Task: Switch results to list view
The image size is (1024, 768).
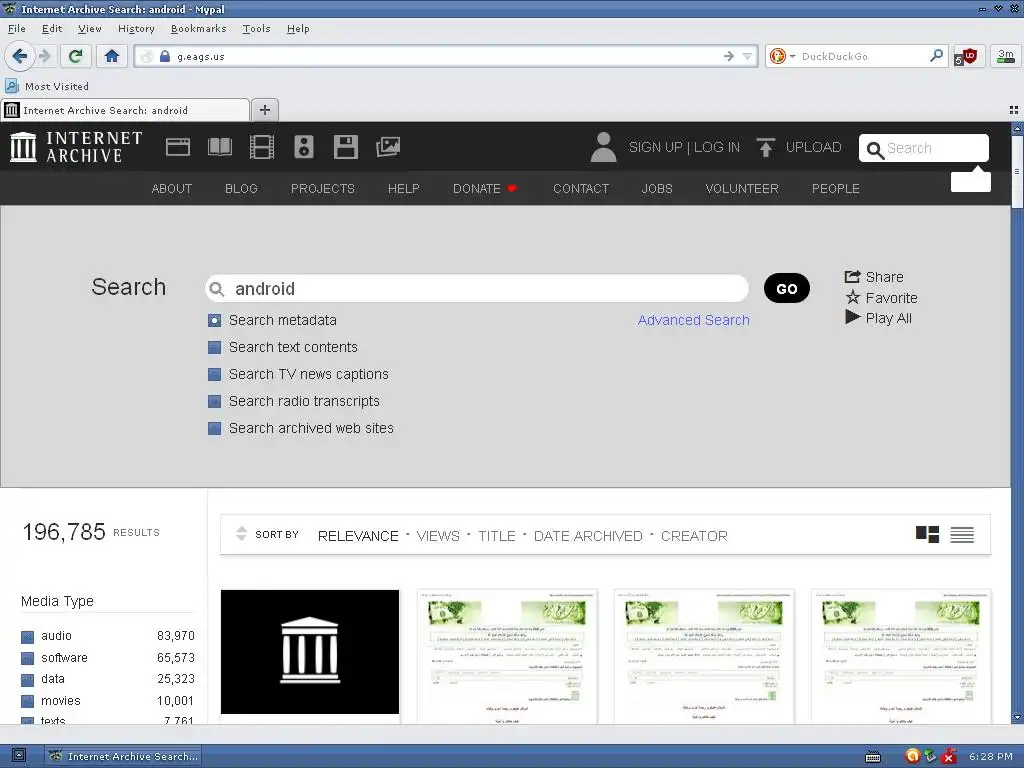Action: (x=962, y=535)
